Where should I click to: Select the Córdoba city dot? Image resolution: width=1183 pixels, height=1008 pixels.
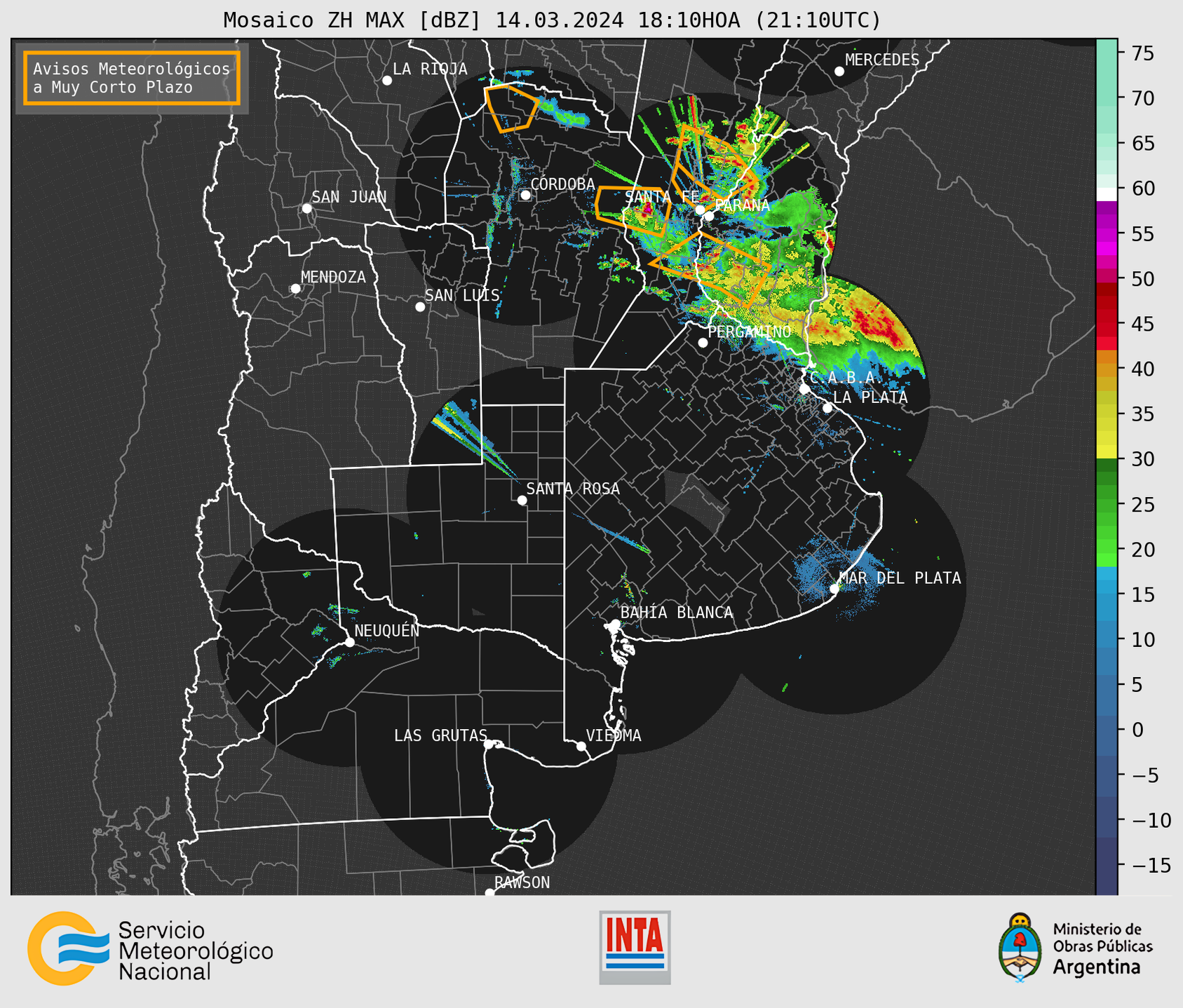point(525,195)
